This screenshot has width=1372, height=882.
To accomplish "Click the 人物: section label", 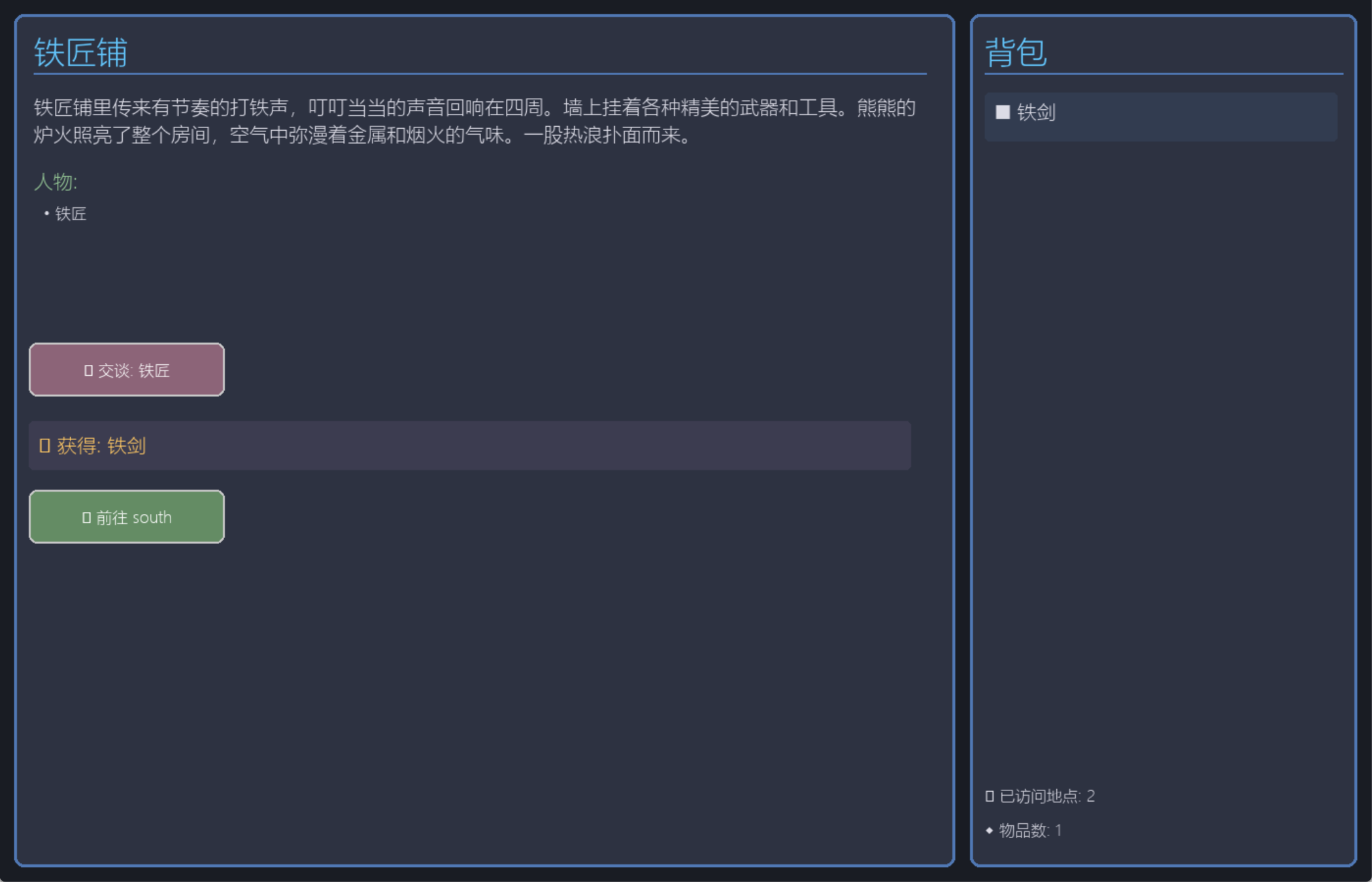I will coord(56,182).
